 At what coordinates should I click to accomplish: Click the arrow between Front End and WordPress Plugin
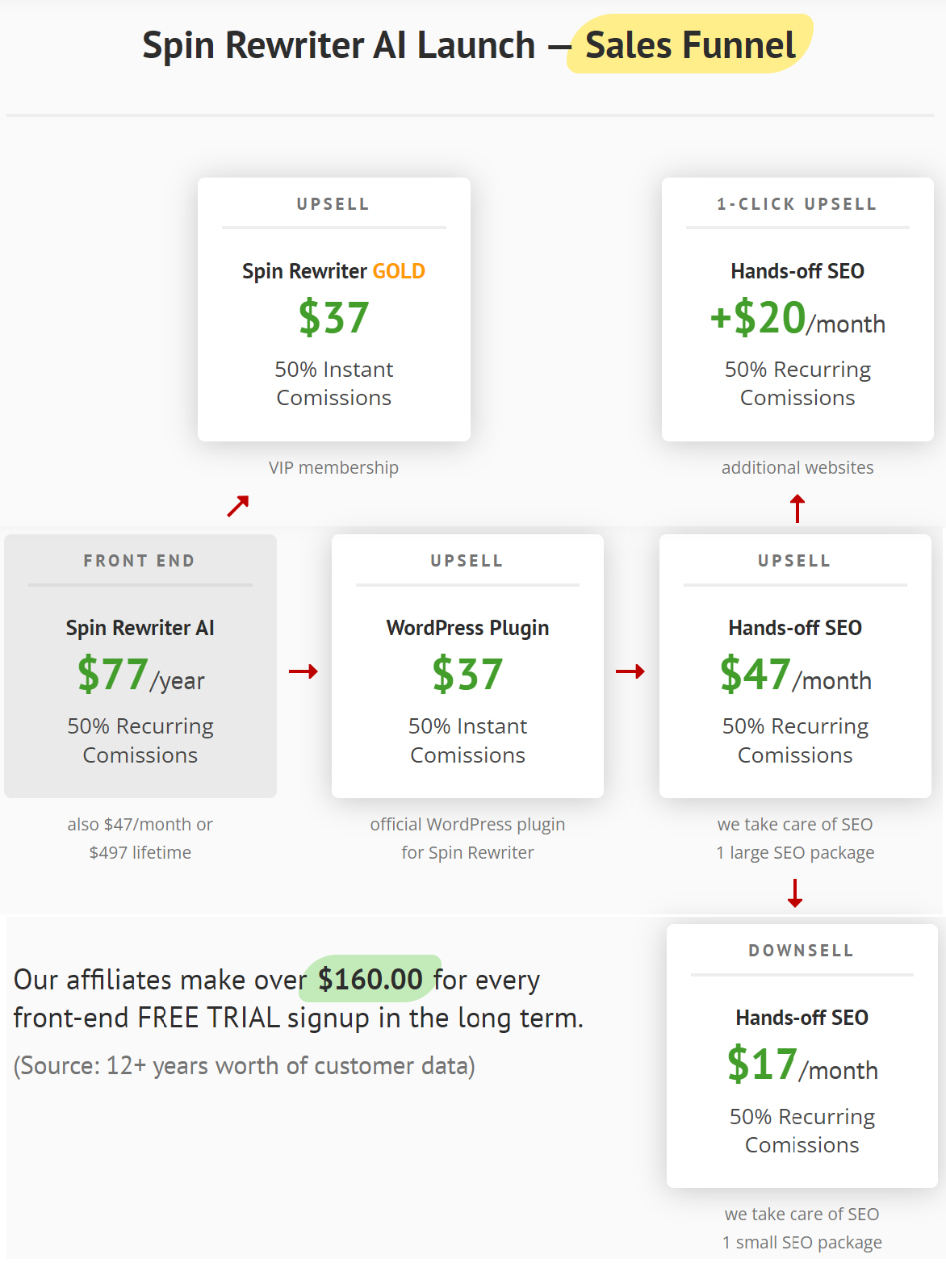coord(303,671)
